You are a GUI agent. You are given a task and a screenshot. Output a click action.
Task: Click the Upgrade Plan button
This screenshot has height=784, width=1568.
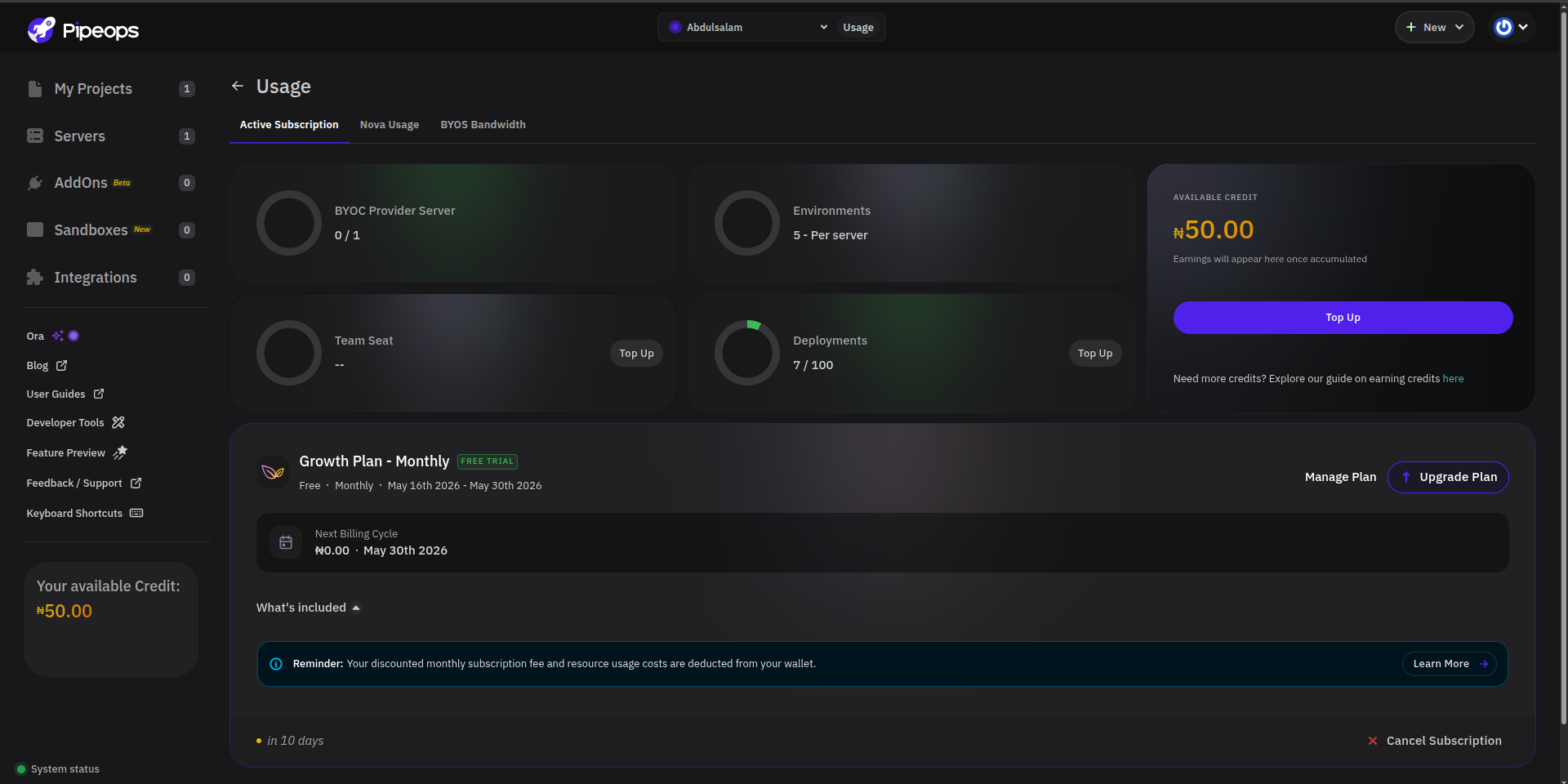1448,477
